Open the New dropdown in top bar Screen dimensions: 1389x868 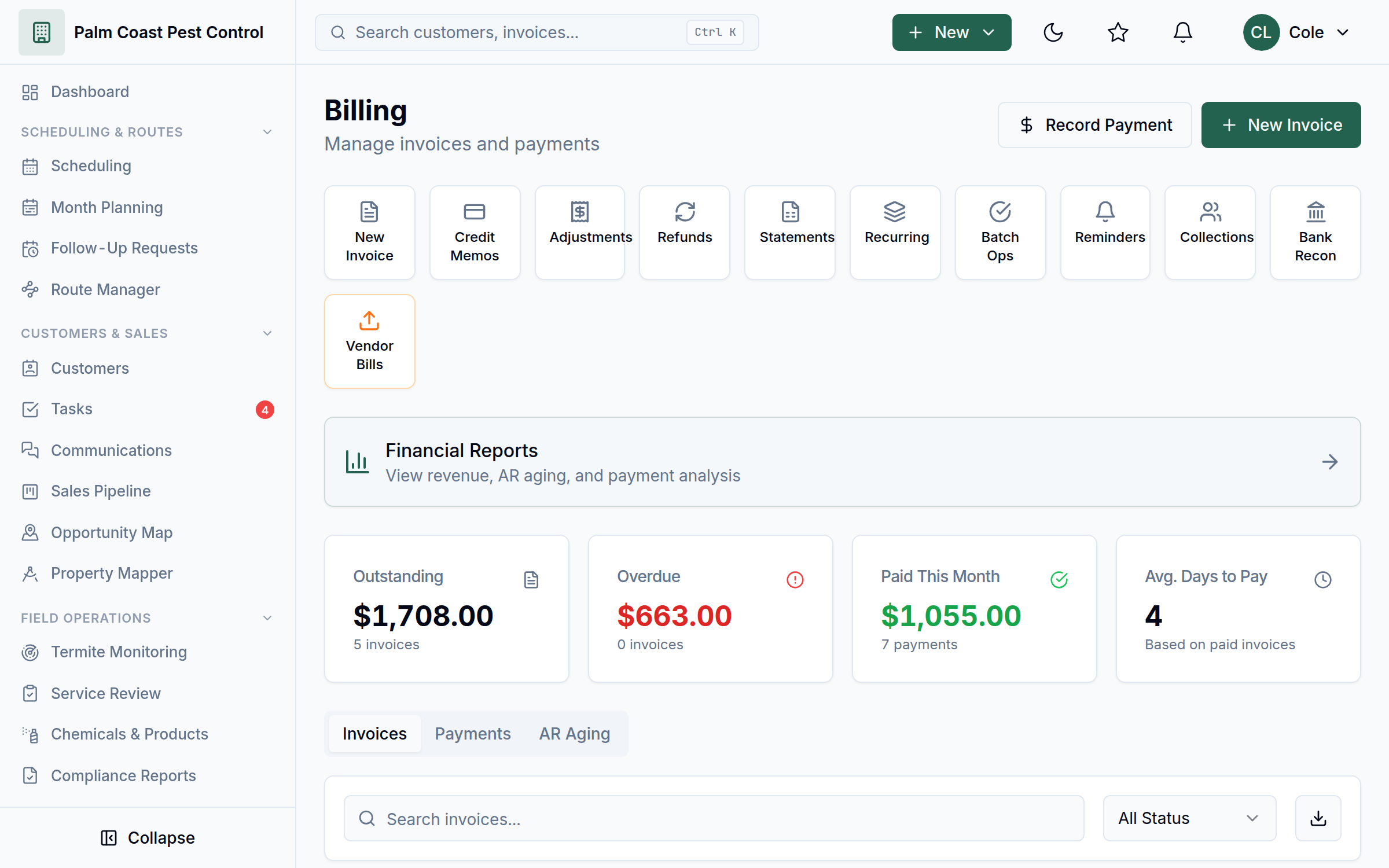(951, 32)
